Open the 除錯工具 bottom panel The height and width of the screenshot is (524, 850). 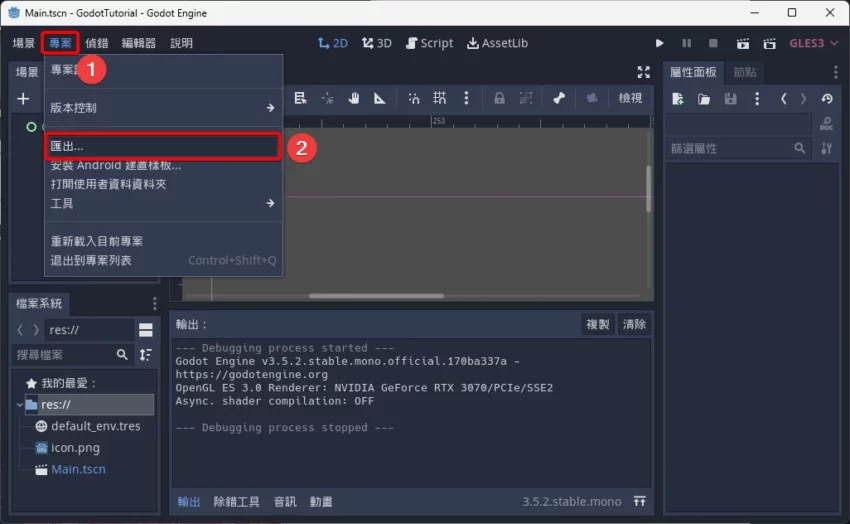[x=236, y=502]
